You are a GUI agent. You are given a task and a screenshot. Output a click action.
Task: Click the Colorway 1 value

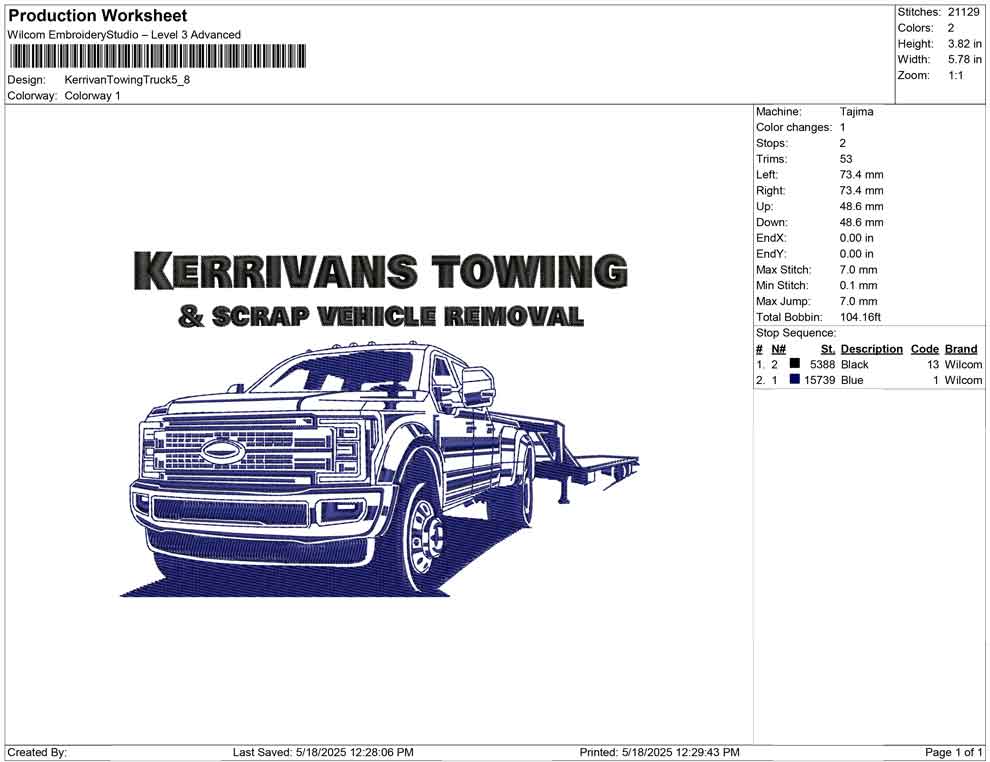[92, 96]
